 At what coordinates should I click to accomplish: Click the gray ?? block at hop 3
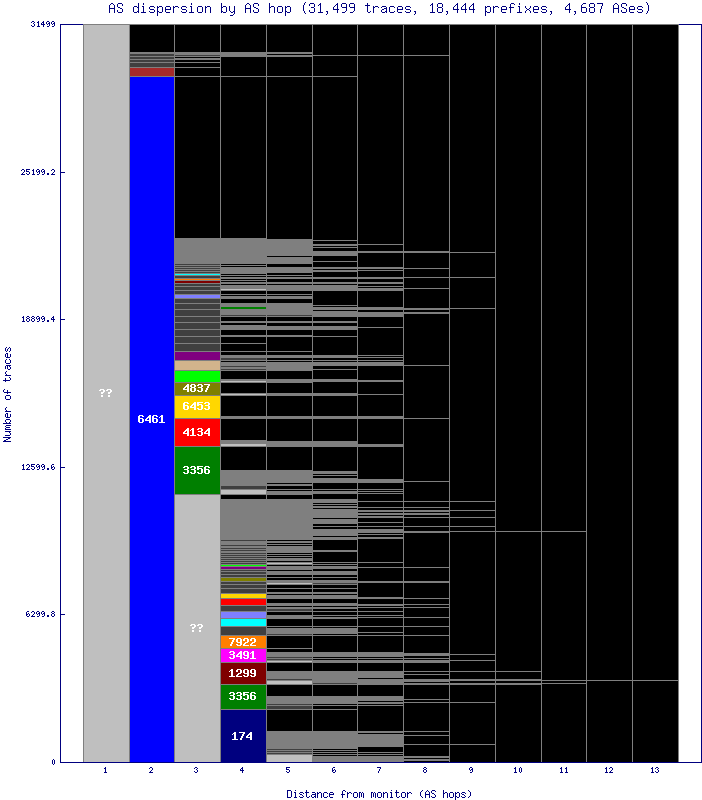point(197,628)
